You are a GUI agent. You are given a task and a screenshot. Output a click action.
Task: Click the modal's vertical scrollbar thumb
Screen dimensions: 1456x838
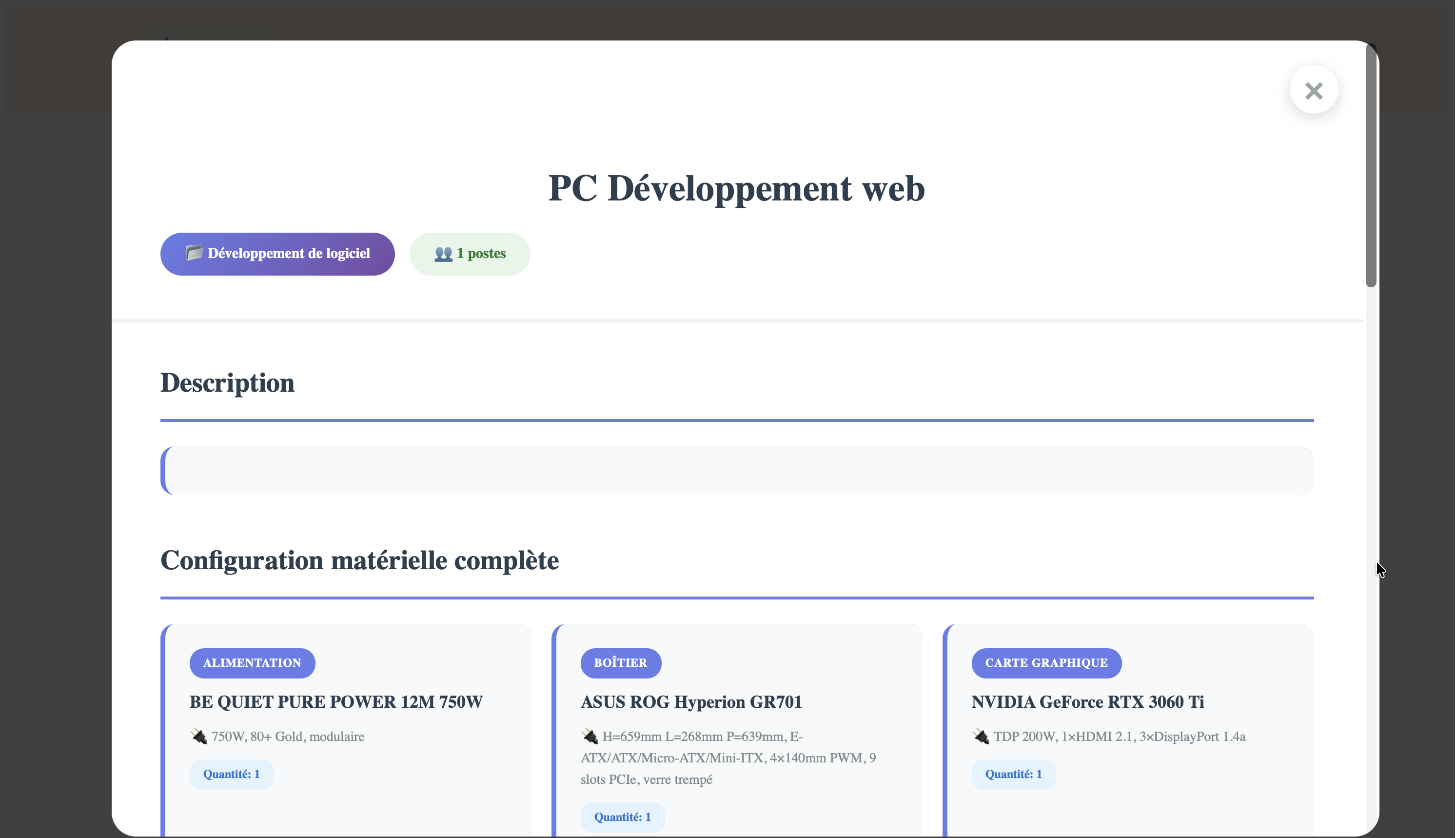[1372, 166]
